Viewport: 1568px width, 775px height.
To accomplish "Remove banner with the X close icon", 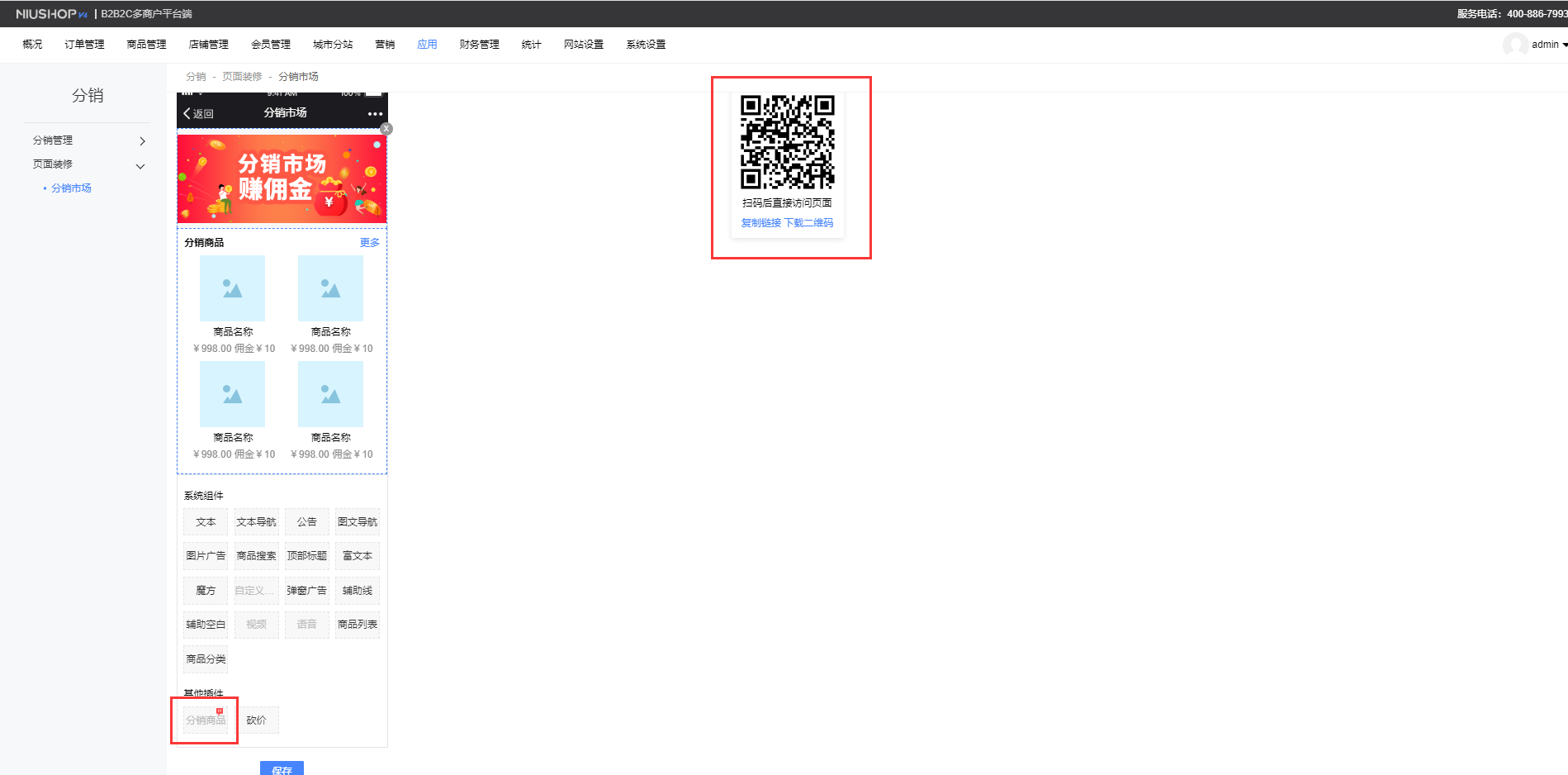I will pos(386,129).
